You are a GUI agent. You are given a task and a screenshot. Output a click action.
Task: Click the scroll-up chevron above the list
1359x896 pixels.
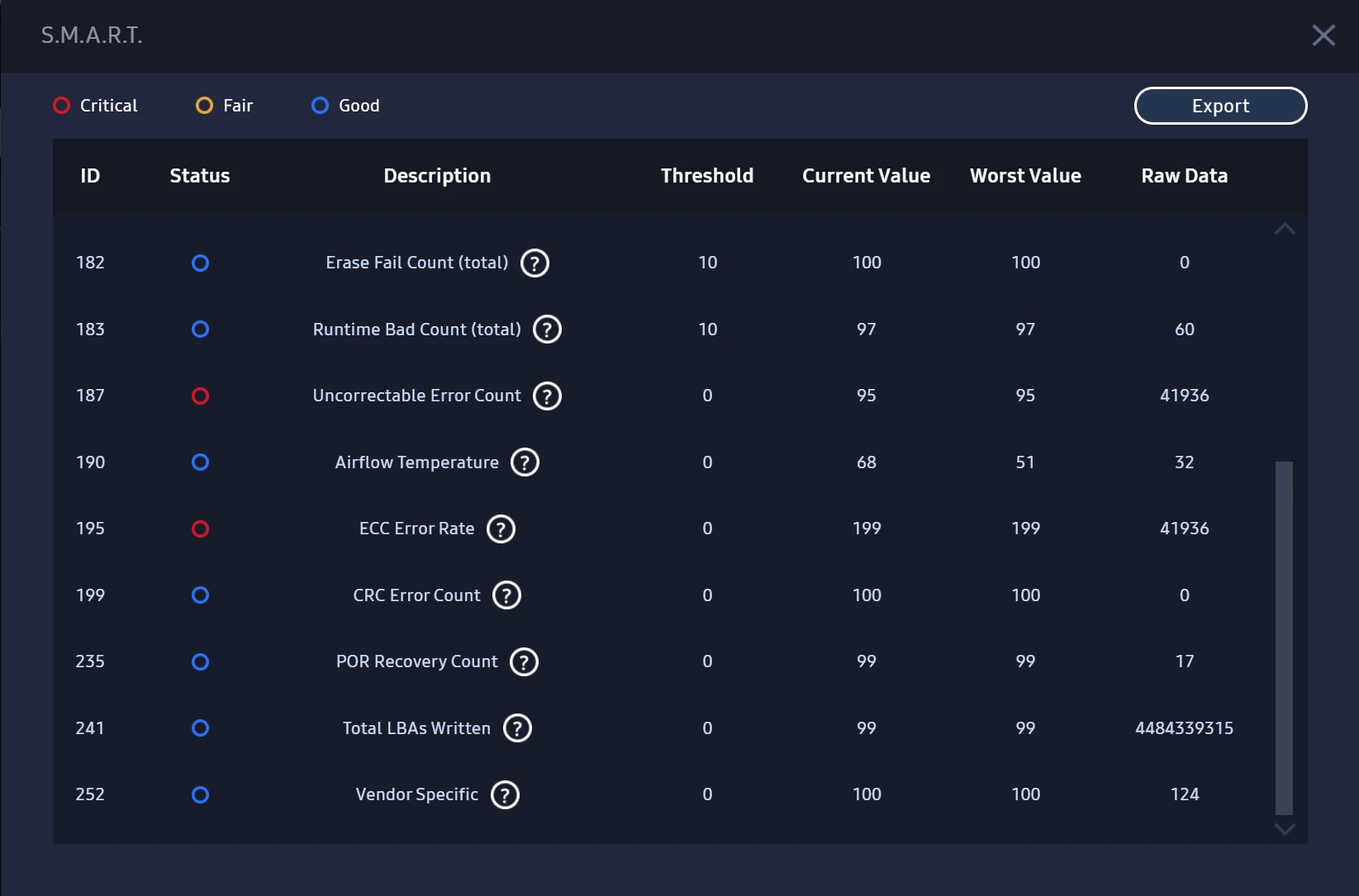[1284, 229]
